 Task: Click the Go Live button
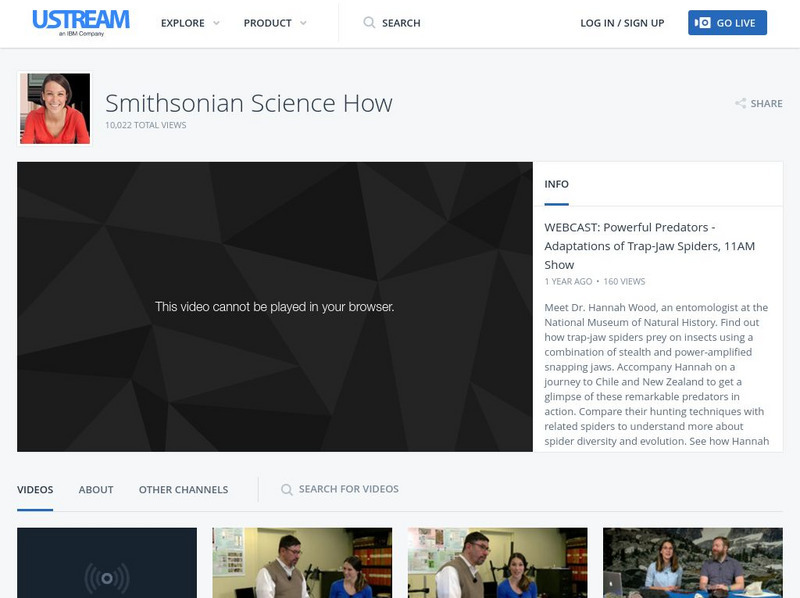(x=727, y=22)
